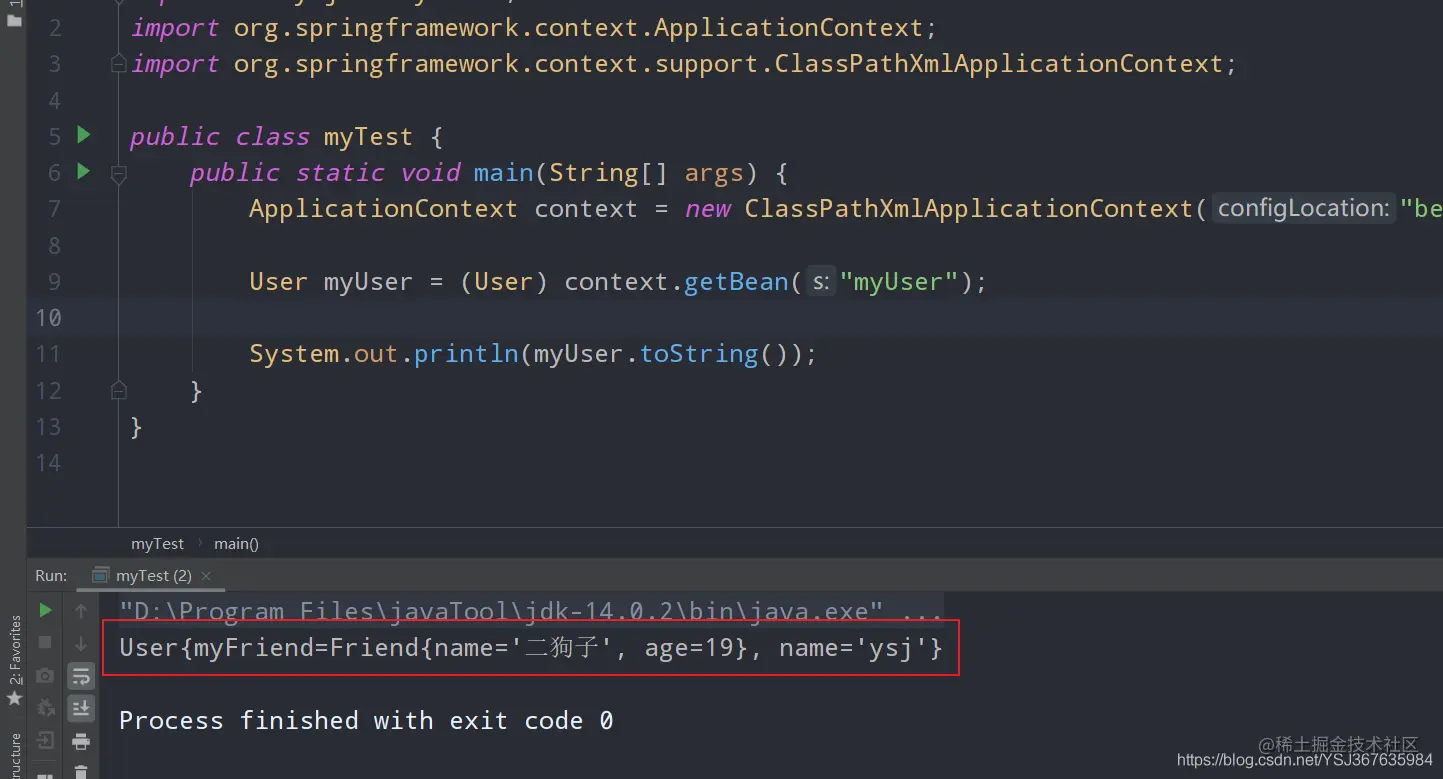Click "Process finished with exit code 0"

(x=366, y=720)
